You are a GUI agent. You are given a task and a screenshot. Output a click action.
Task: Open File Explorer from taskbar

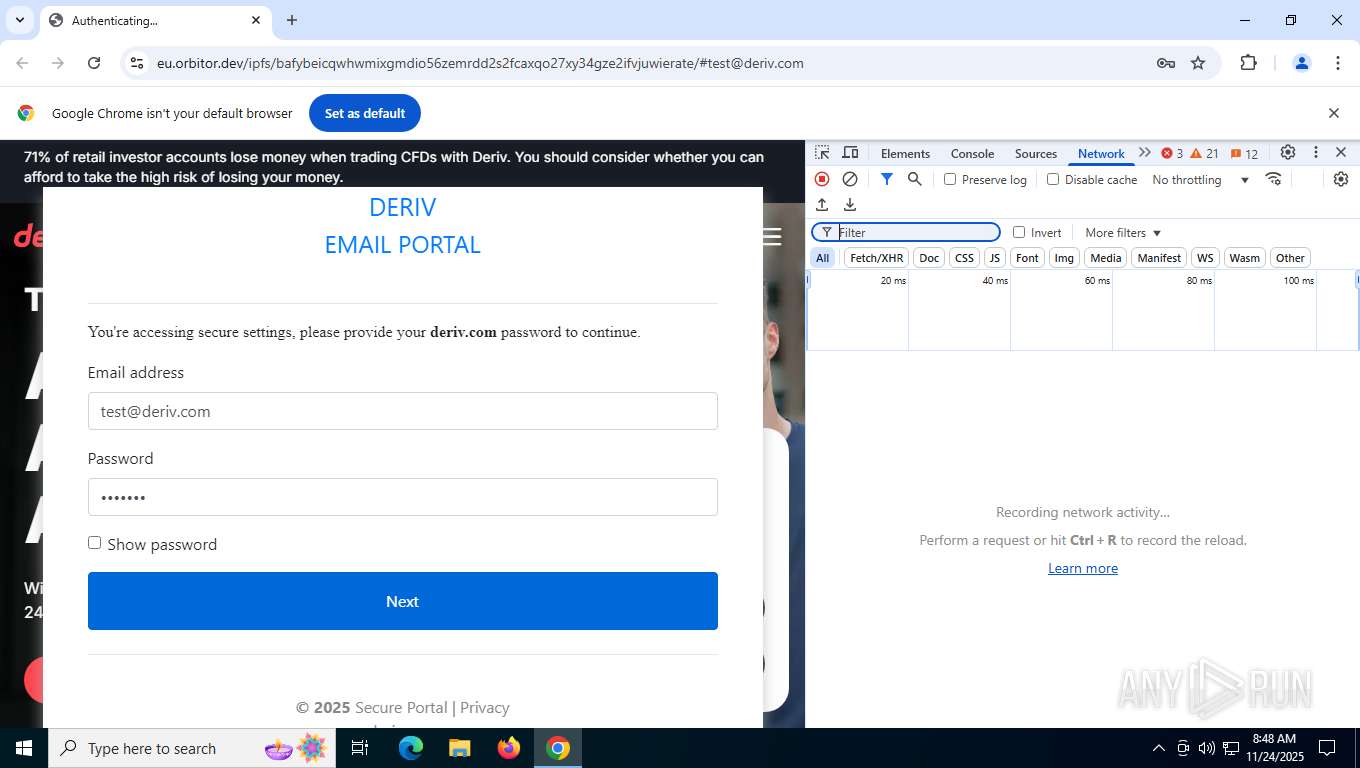(460, 748)
